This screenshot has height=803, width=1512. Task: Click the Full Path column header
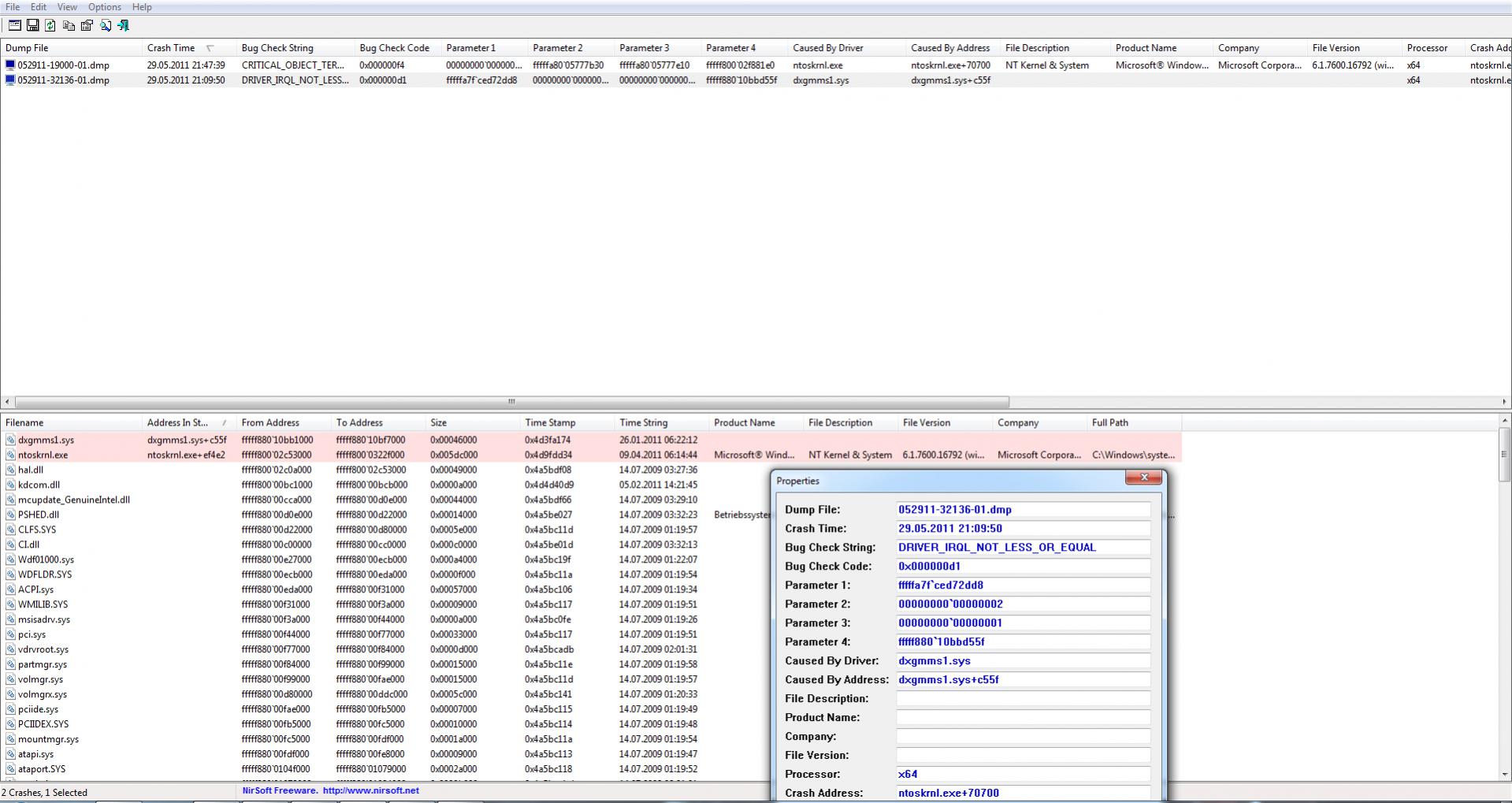1135,423
